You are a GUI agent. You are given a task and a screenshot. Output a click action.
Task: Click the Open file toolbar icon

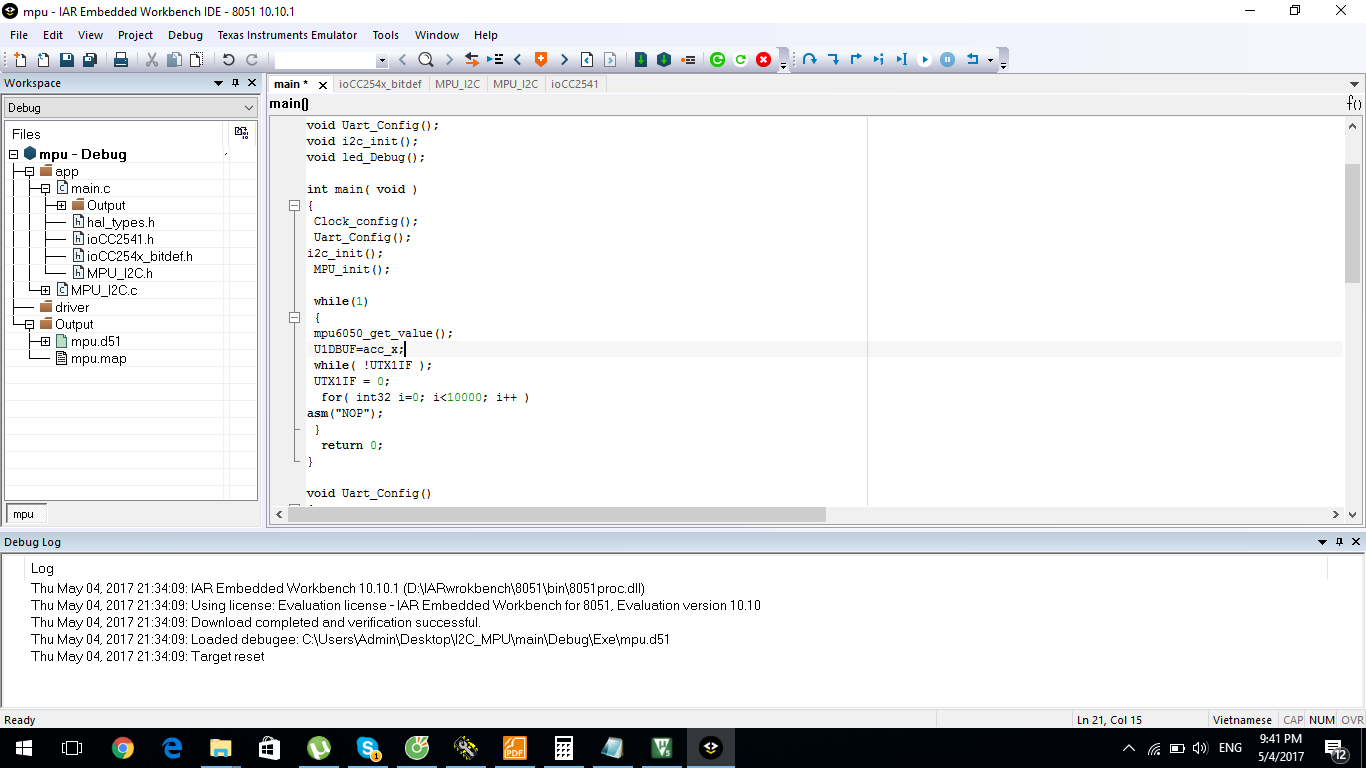click(x=42, y=60)
